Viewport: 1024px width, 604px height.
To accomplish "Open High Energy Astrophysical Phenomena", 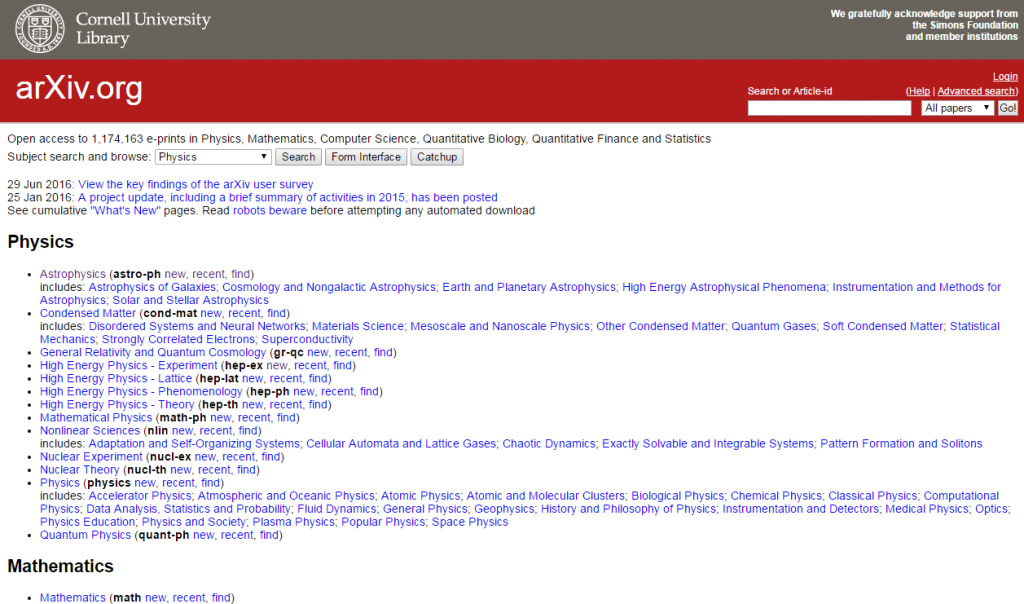I will coord(724,287).
